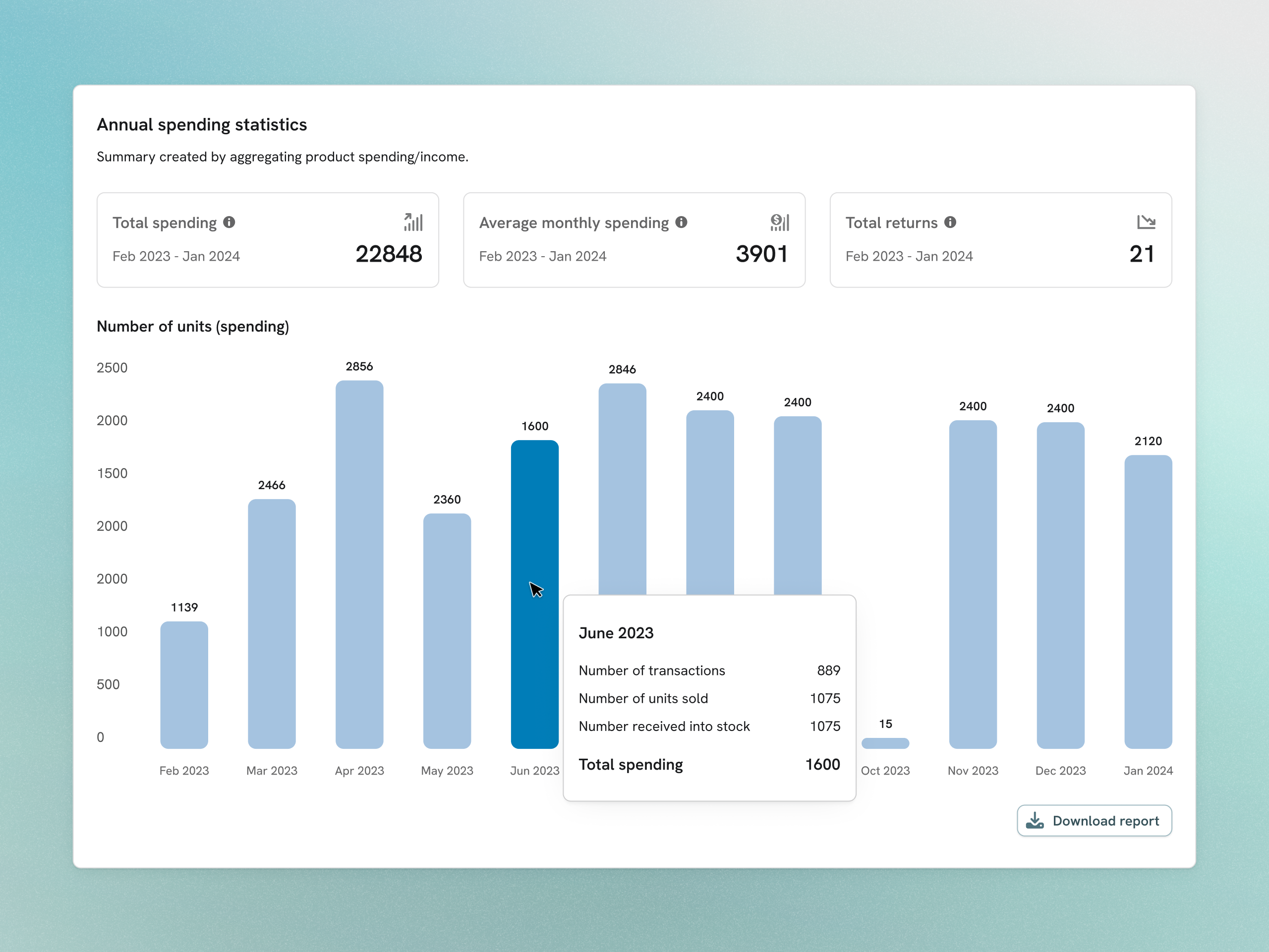1269x952 pixels.
Task: Select the tallest bar labeled 2846
Action: tap(622, 488)
